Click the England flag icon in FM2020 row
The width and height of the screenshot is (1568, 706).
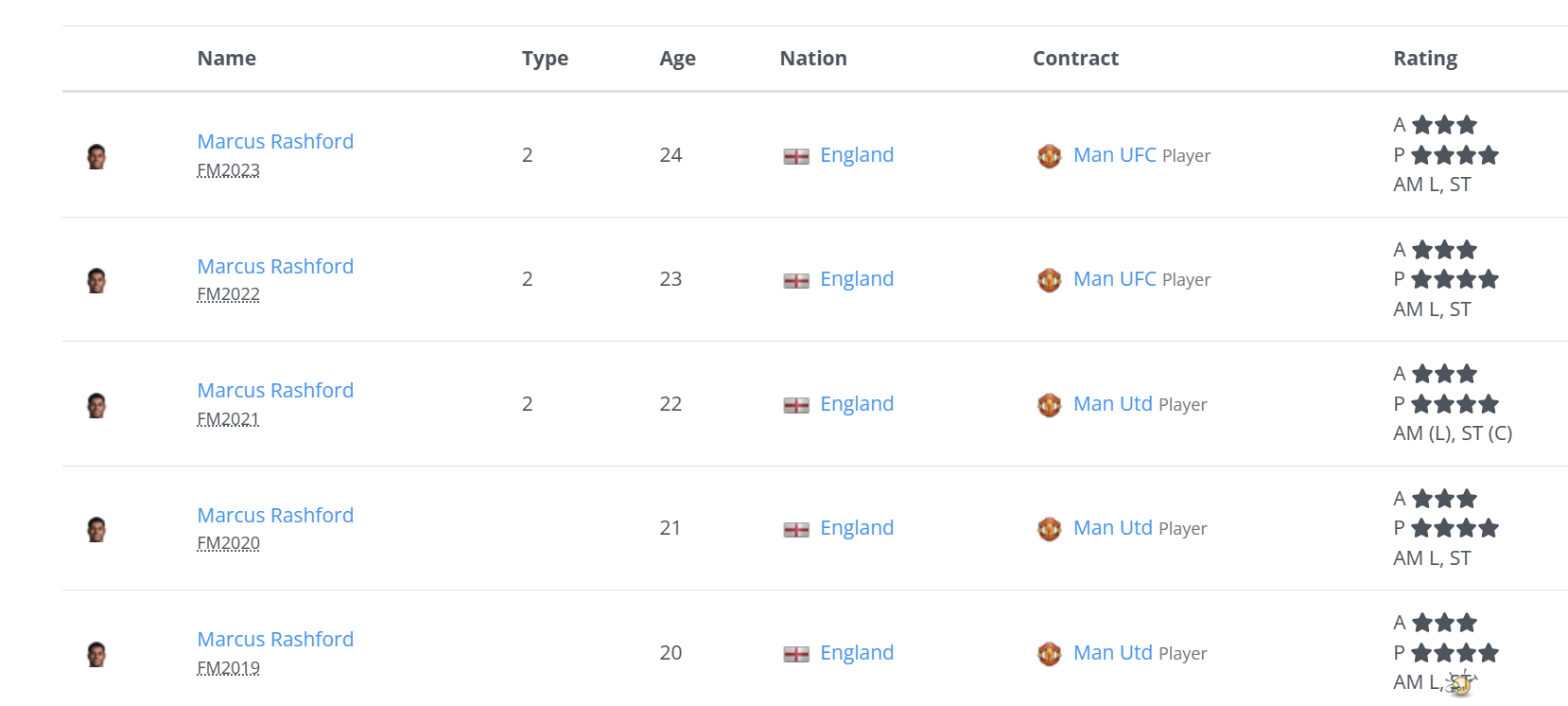pyautogui.click(x=796, y=530)
